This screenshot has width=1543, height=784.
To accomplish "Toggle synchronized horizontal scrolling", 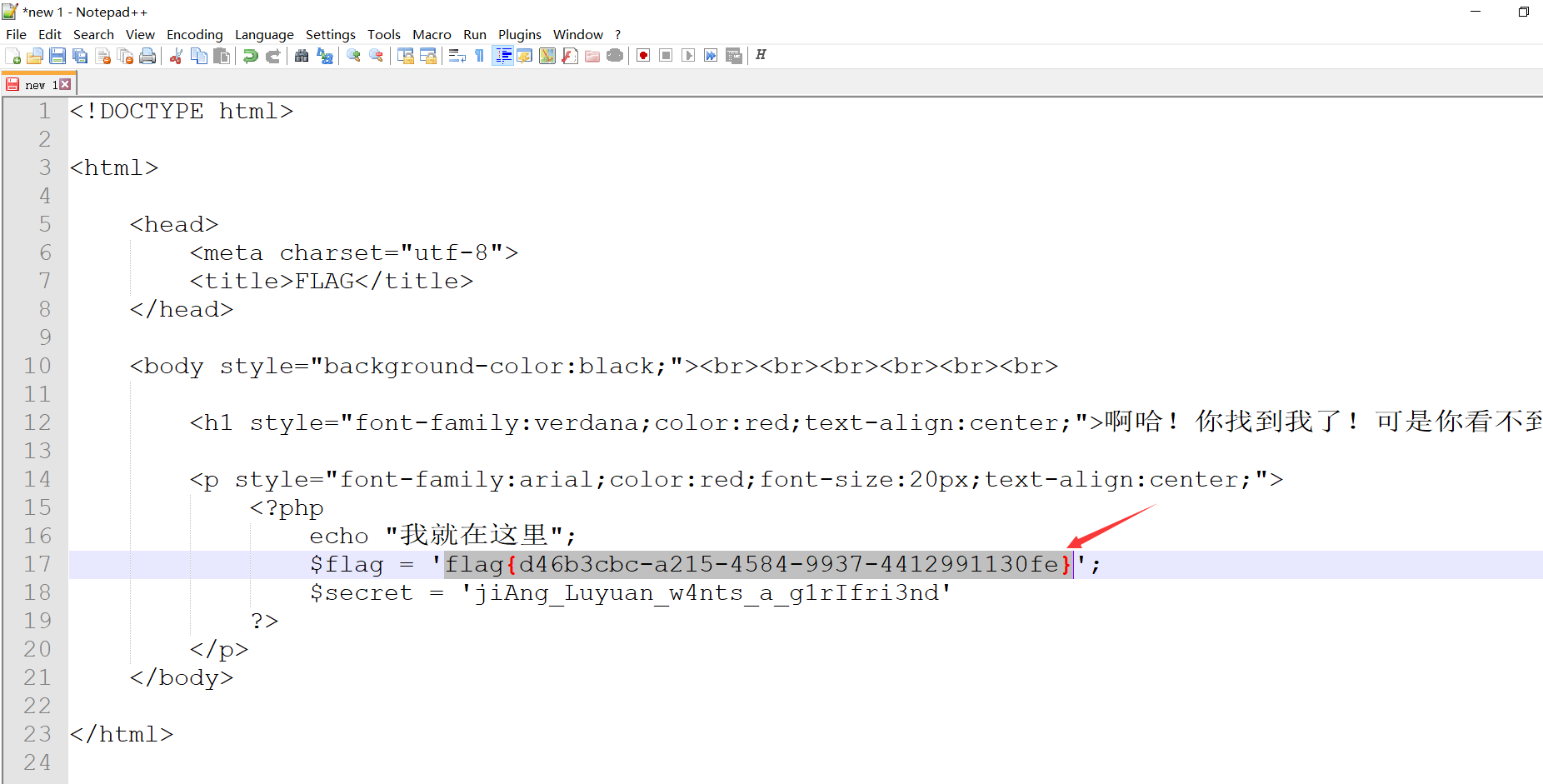I will tap(428, 56).
